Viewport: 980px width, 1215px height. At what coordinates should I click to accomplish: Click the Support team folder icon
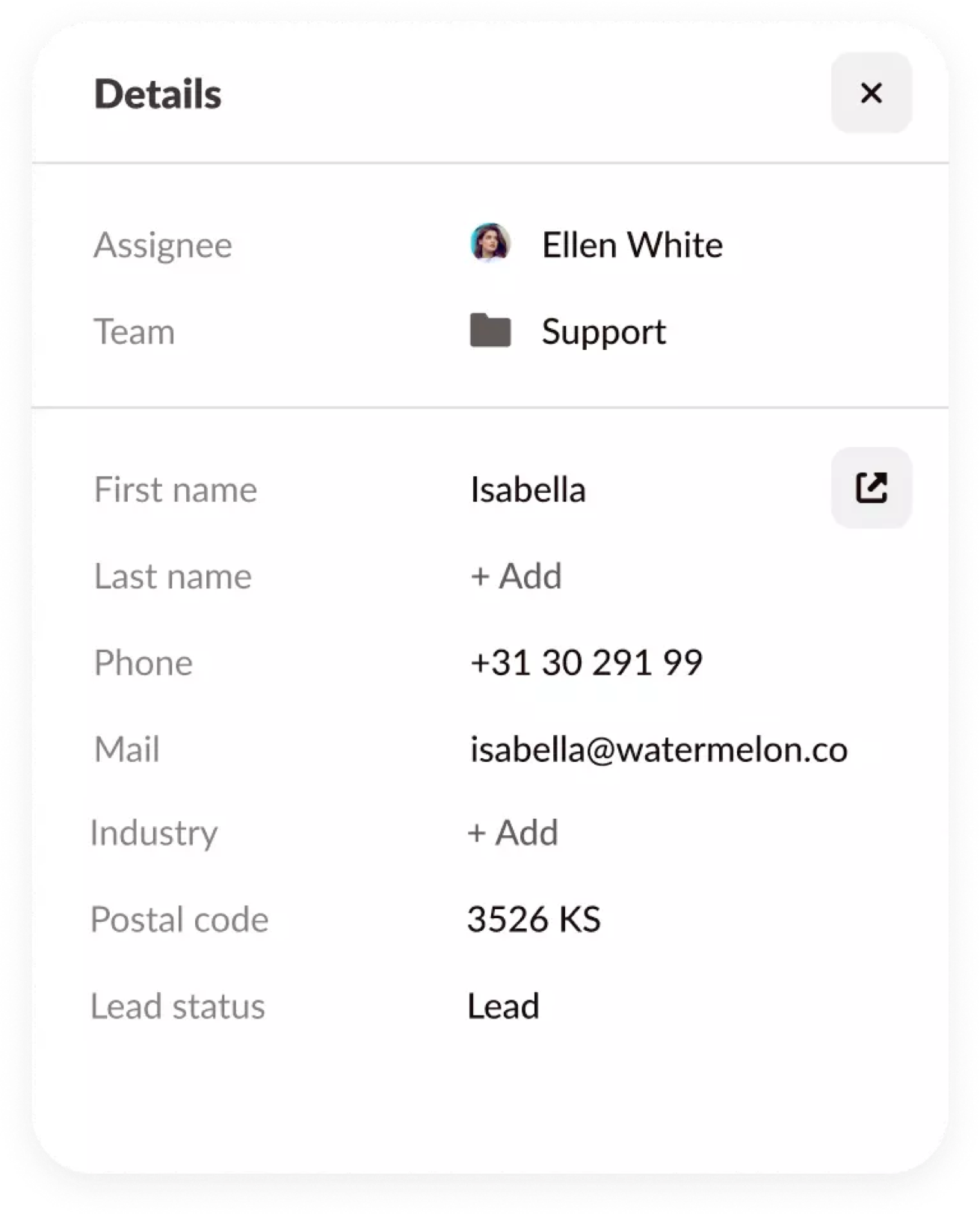click(x=490, y=330)
